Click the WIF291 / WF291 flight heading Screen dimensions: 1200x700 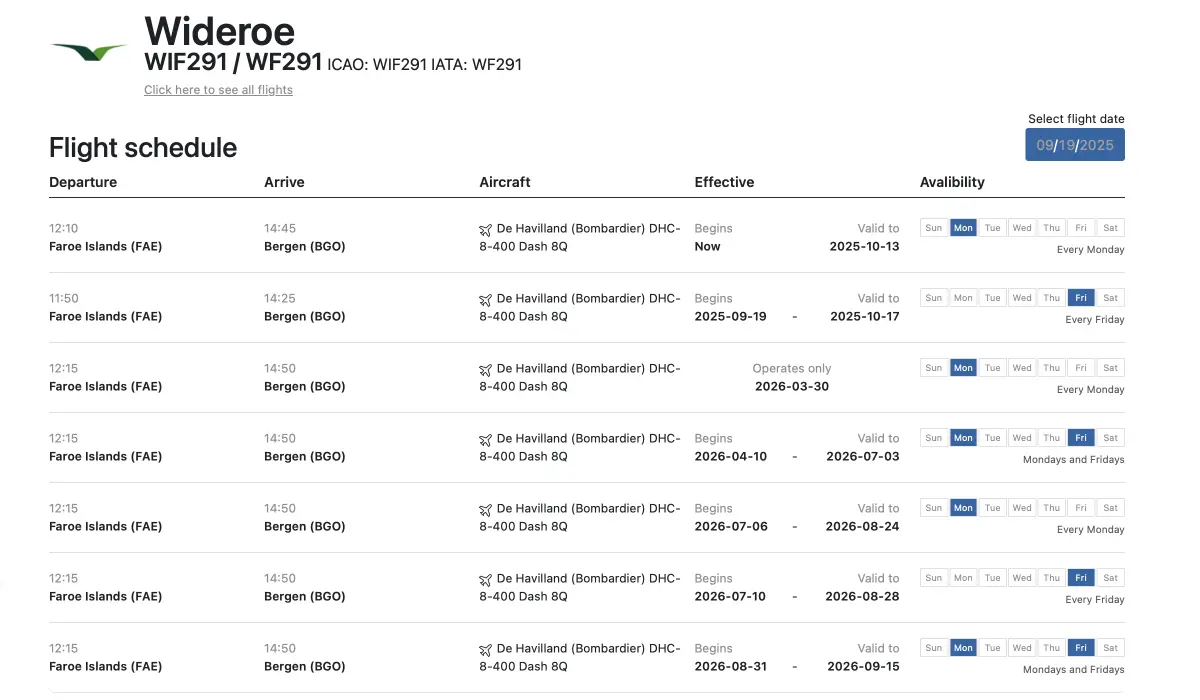[233, 62]
